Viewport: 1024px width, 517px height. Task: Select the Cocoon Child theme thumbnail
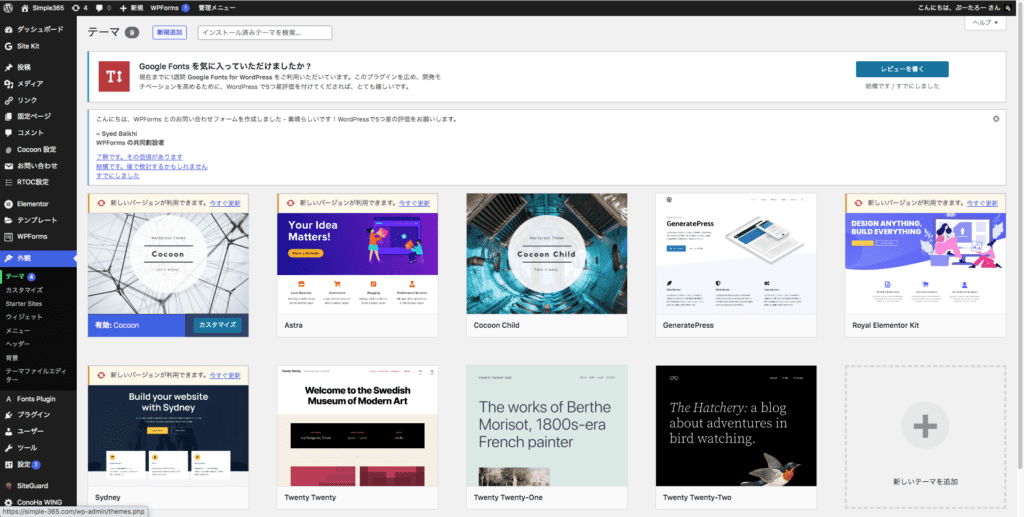pos(547,253)
